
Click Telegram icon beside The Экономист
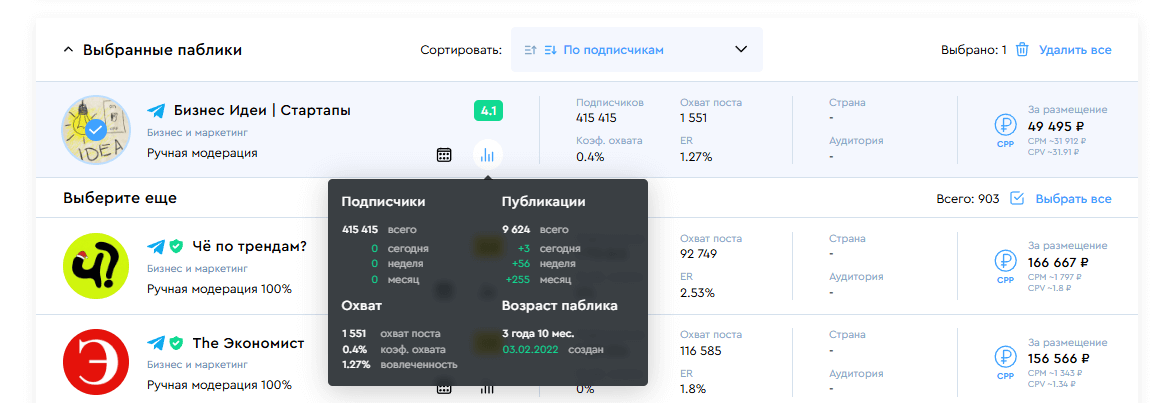pyautogui.click(x=156, y=343)
